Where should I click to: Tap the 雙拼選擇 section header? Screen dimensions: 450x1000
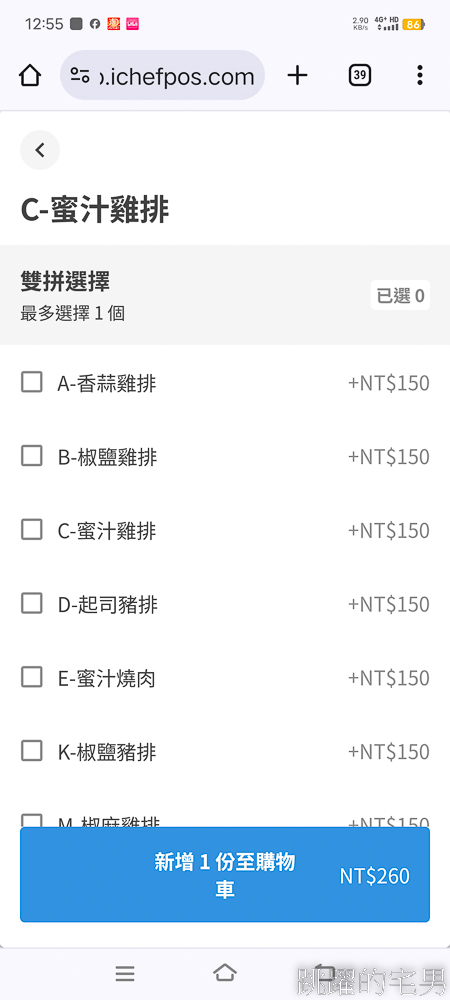(x=65, y=281)
